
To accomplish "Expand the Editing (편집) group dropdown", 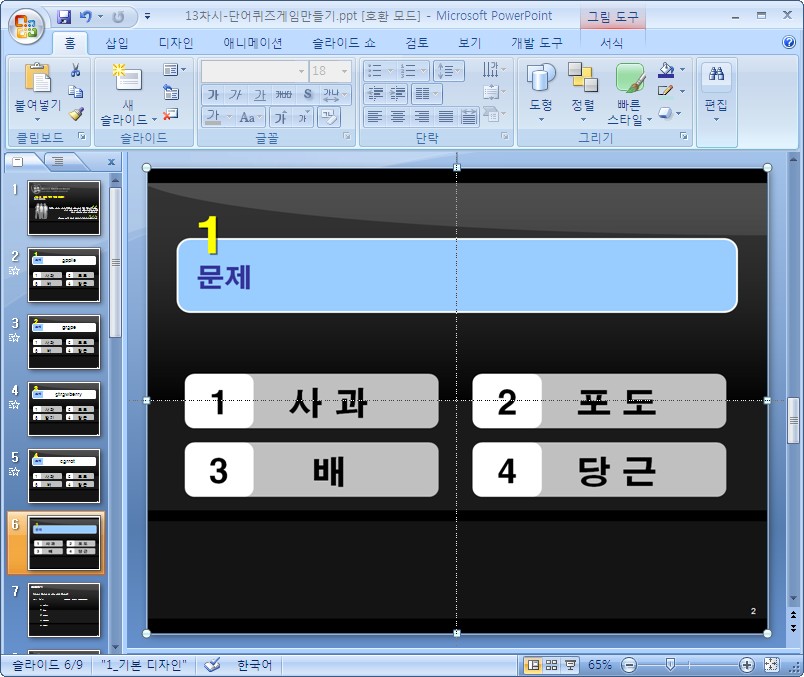I will coord(716,118).
